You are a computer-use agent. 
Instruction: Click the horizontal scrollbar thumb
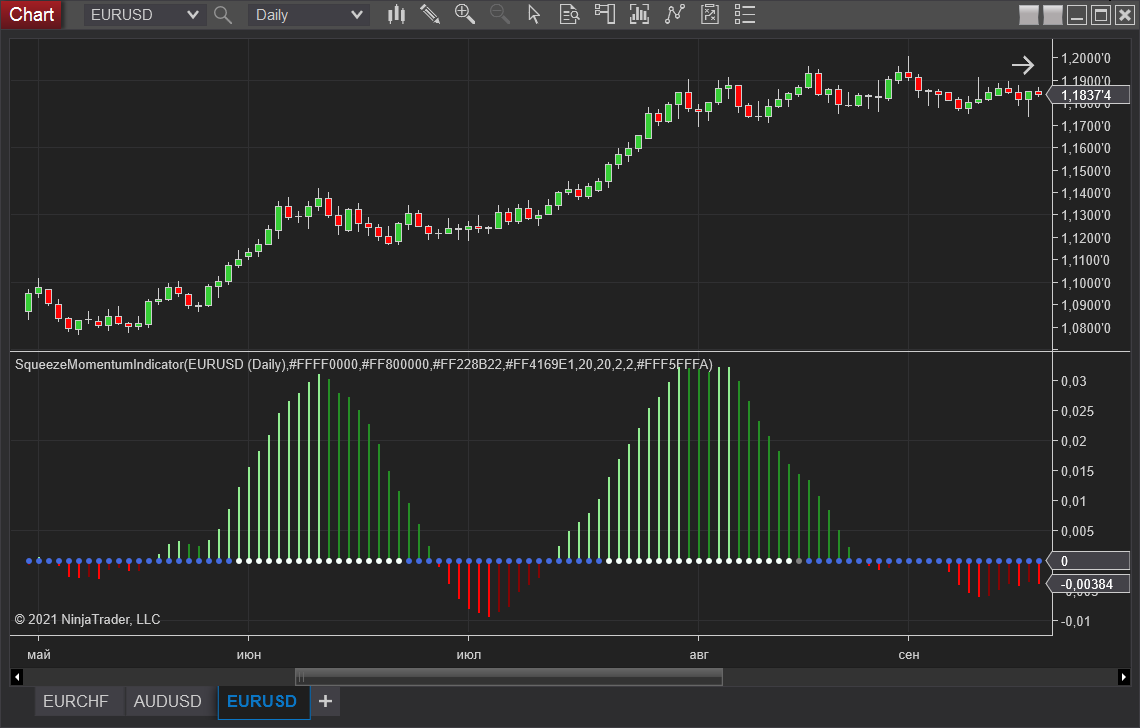click(x=508, y=677)
